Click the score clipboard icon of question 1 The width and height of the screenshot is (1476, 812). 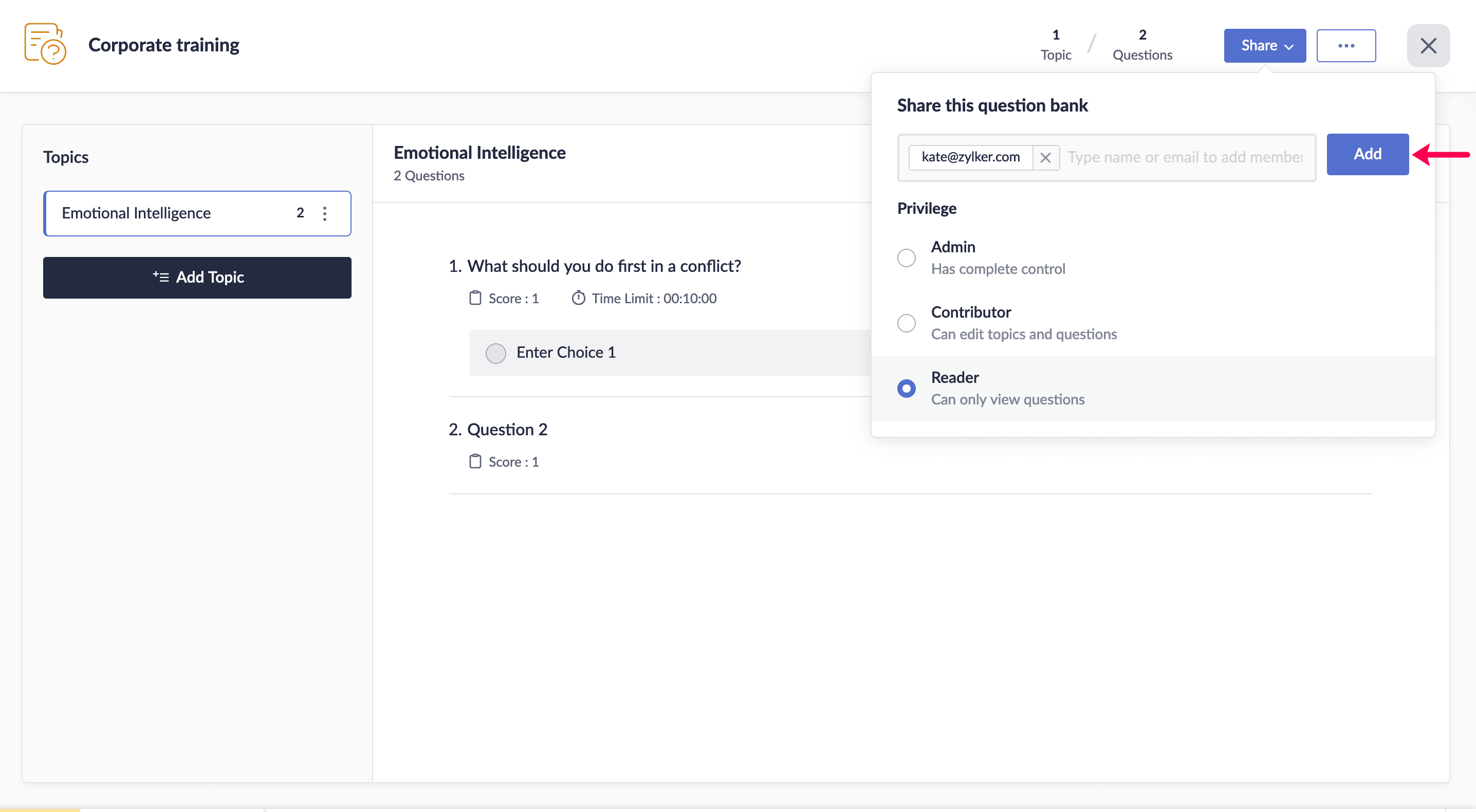(x=475, y=298)
